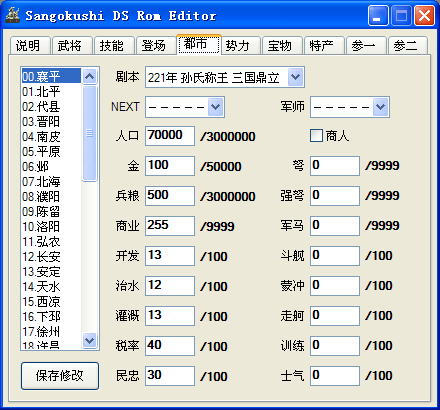Click the 强弩 strong crossbow input field
Image resolution: width=440 pixels, height=410 pixels.
coord(335,196)
